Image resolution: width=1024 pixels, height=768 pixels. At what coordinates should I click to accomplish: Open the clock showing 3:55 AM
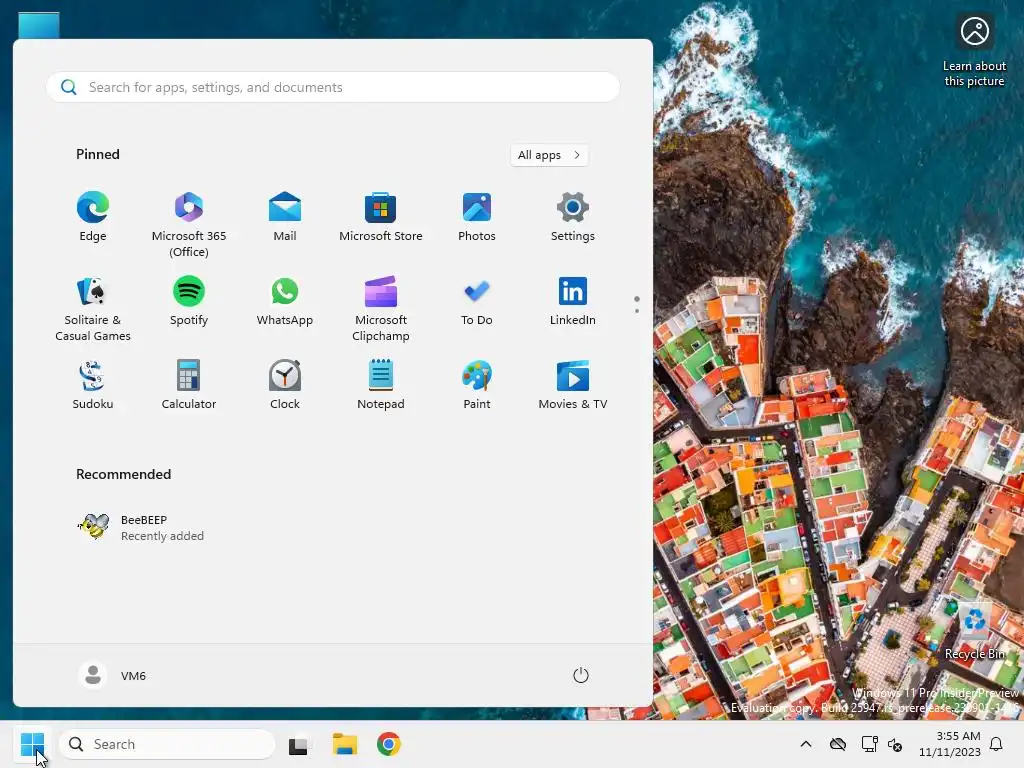950,744
